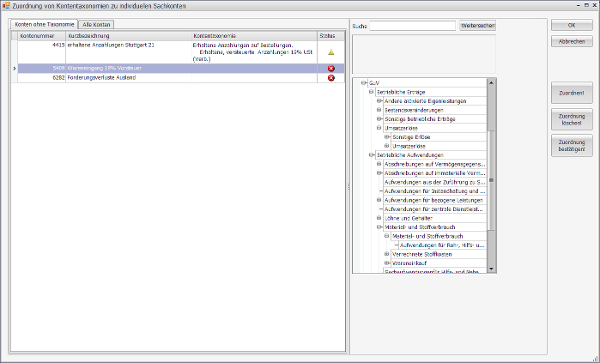Click the row selector arrow beside account 5409
The width and height of the screenshot is (600, 363).
pos(15,68)
